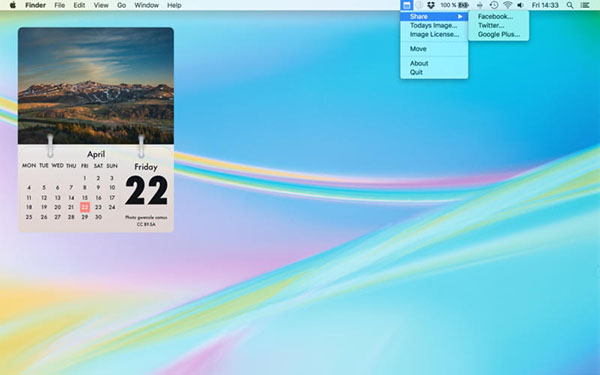Open the Time Machine menu bar icon
Screen dimensions: 600x375
coord(494,5)
